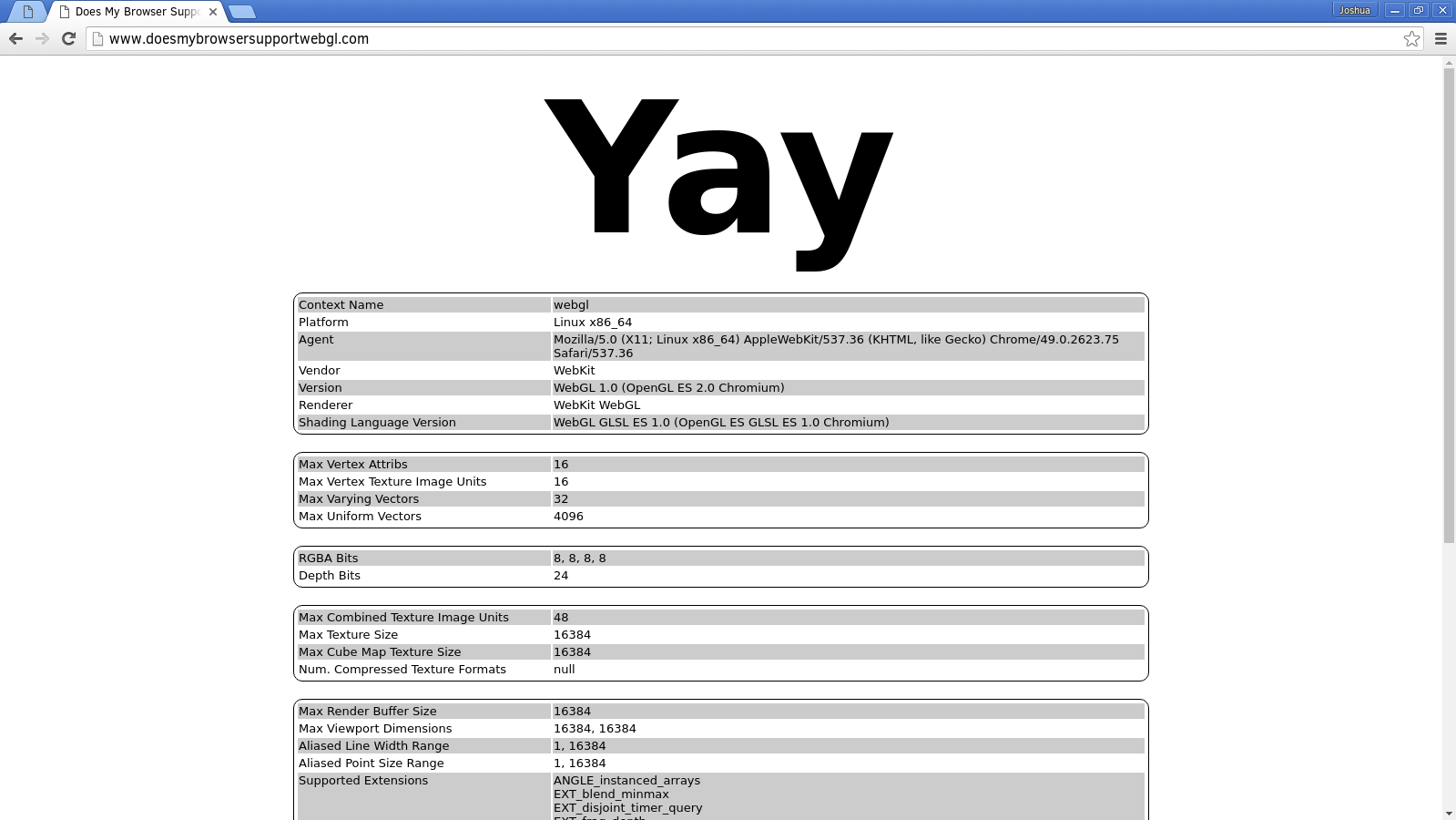Click the 'Linux x86_64' platform value

tap(593, 322)
